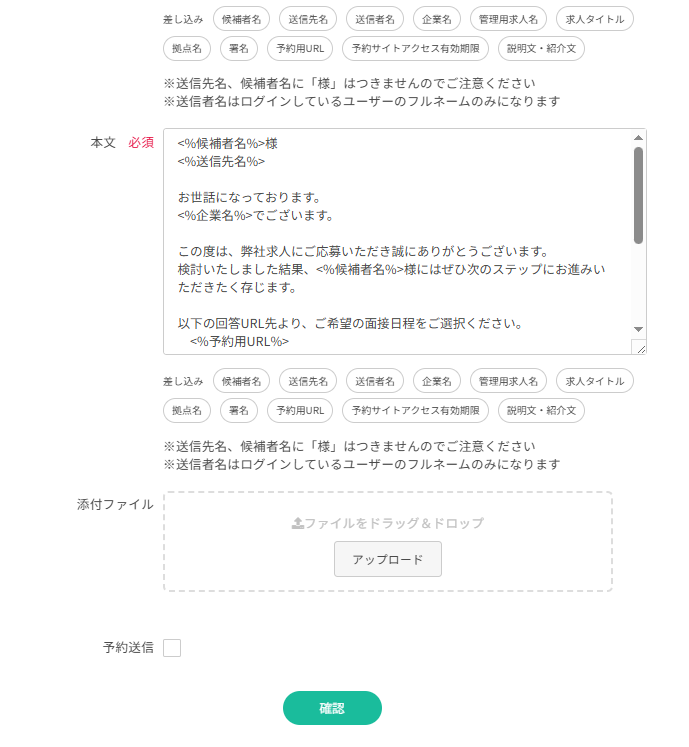
Task: Click upper 送信者名 merge tag
Action: (375, 19)
